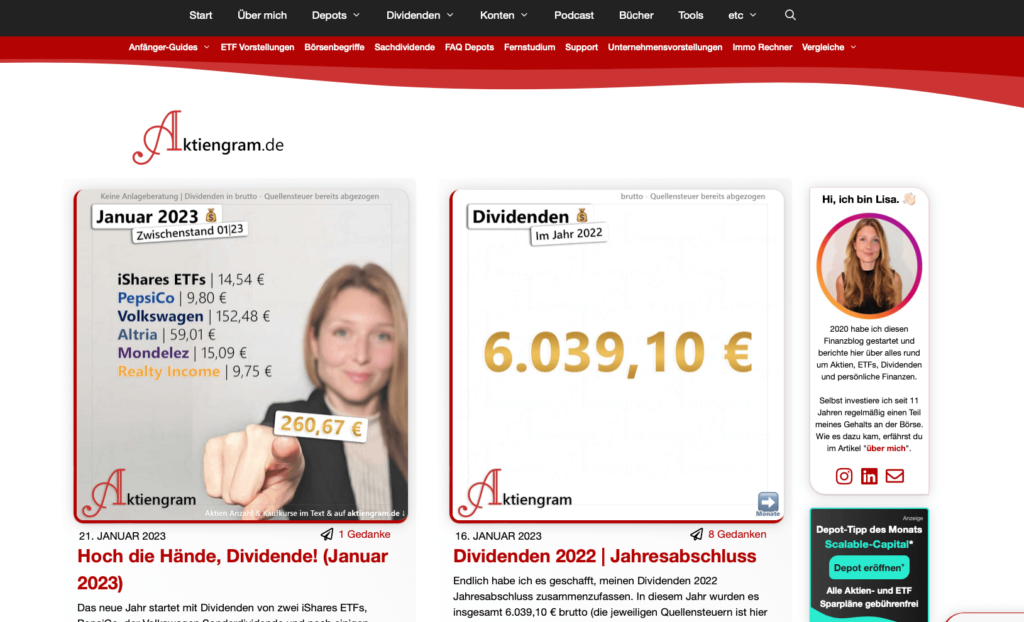The height and width of the screenshot is (622, 1024).
Task: Expand the Anfänger-Guides submenu
Action: coord(169,47)
